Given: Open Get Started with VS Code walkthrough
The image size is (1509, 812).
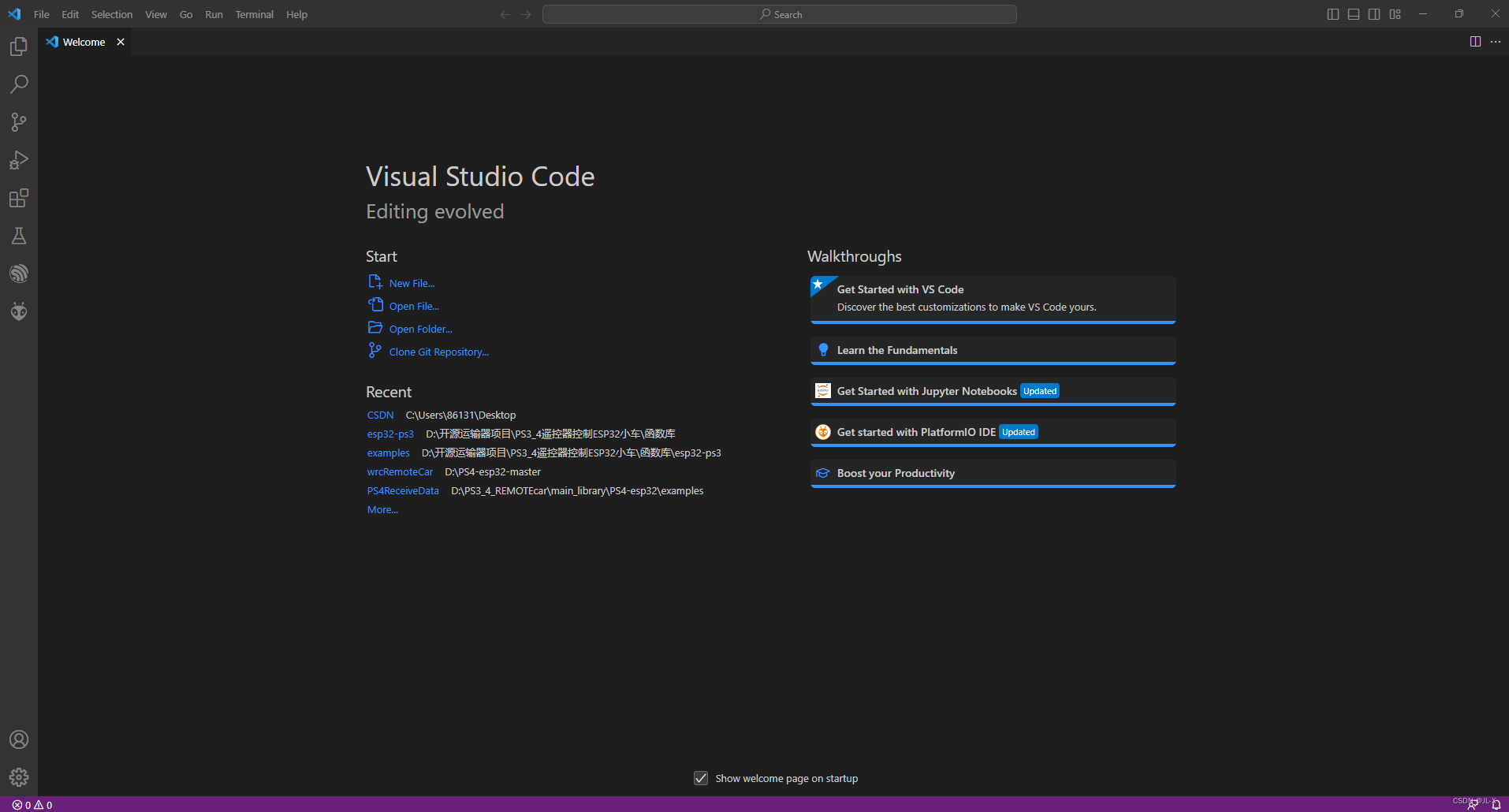Looking at the screenshot, I should coord(993,299).
